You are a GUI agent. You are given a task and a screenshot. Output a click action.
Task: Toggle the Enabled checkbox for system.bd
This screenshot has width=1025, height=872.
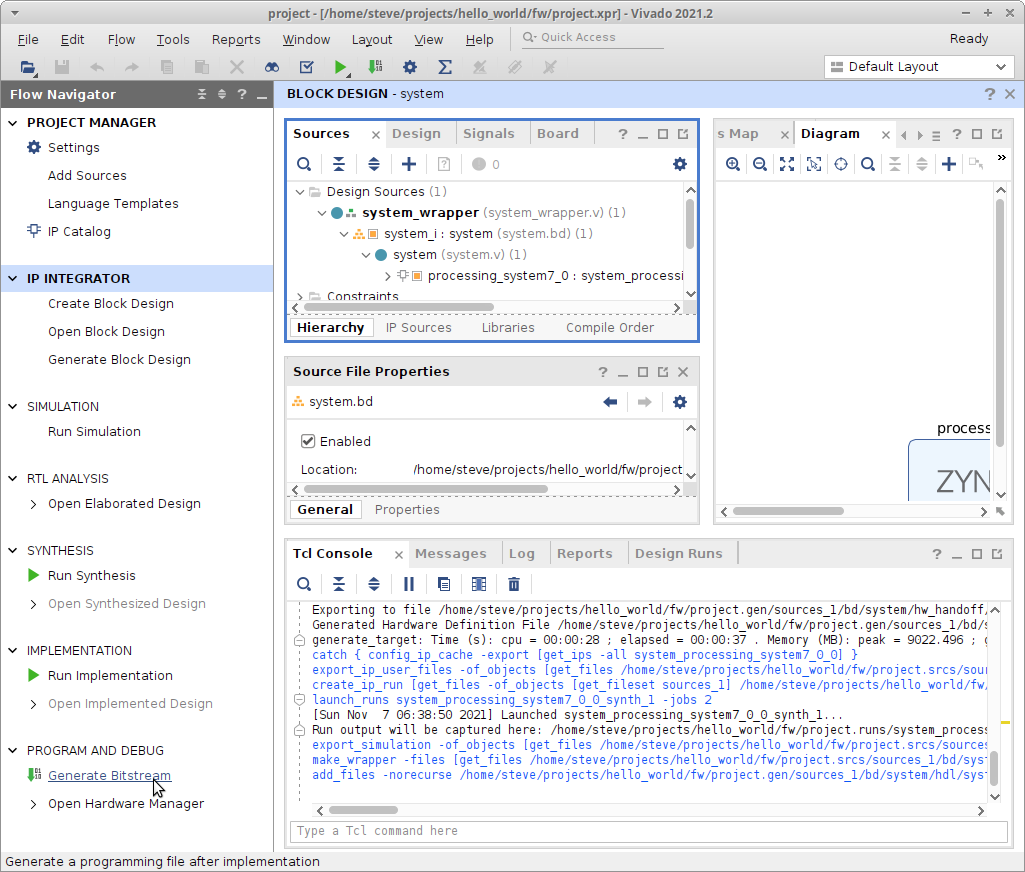(308, 441)
